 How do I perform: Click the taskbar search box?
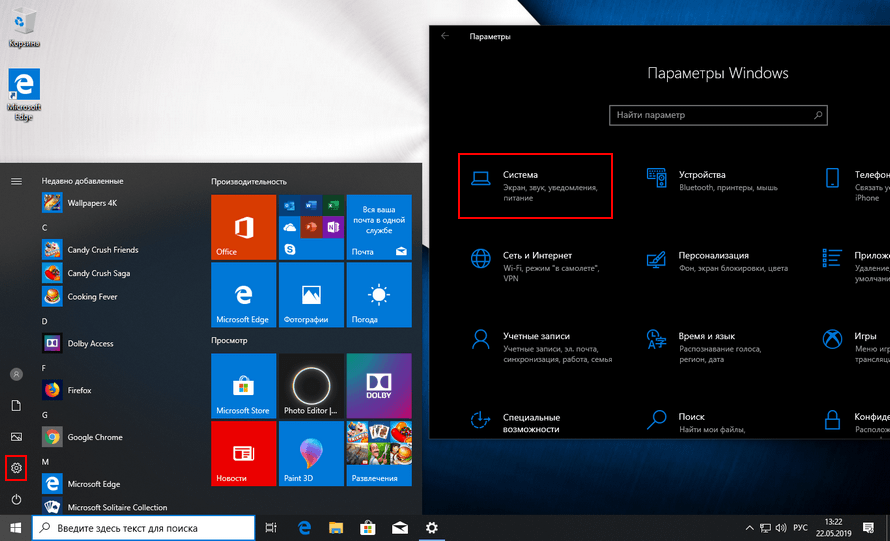(x=144, y=528)
